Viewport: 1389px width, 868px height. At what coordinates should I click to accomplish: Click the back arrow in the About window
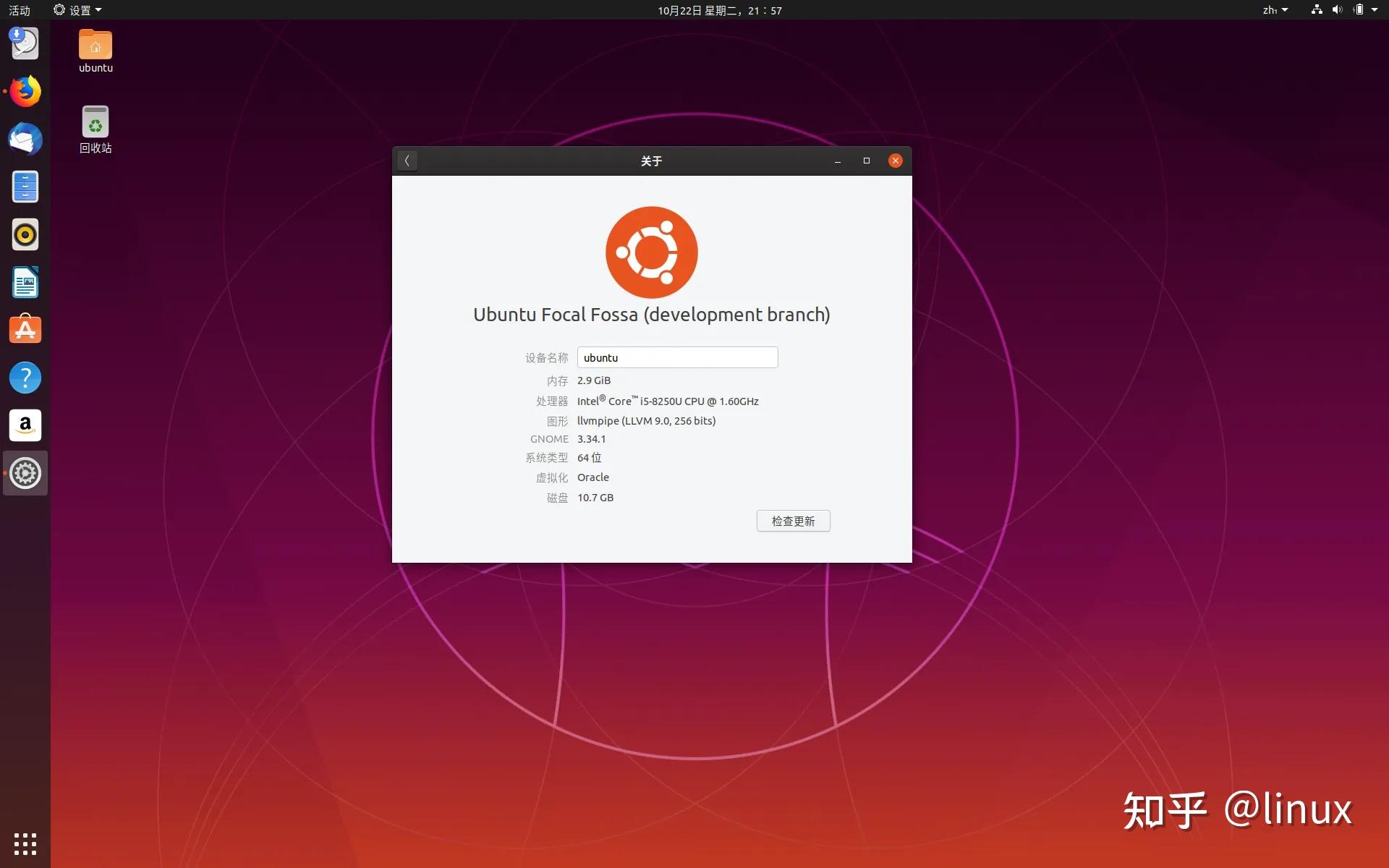[407, 161]
